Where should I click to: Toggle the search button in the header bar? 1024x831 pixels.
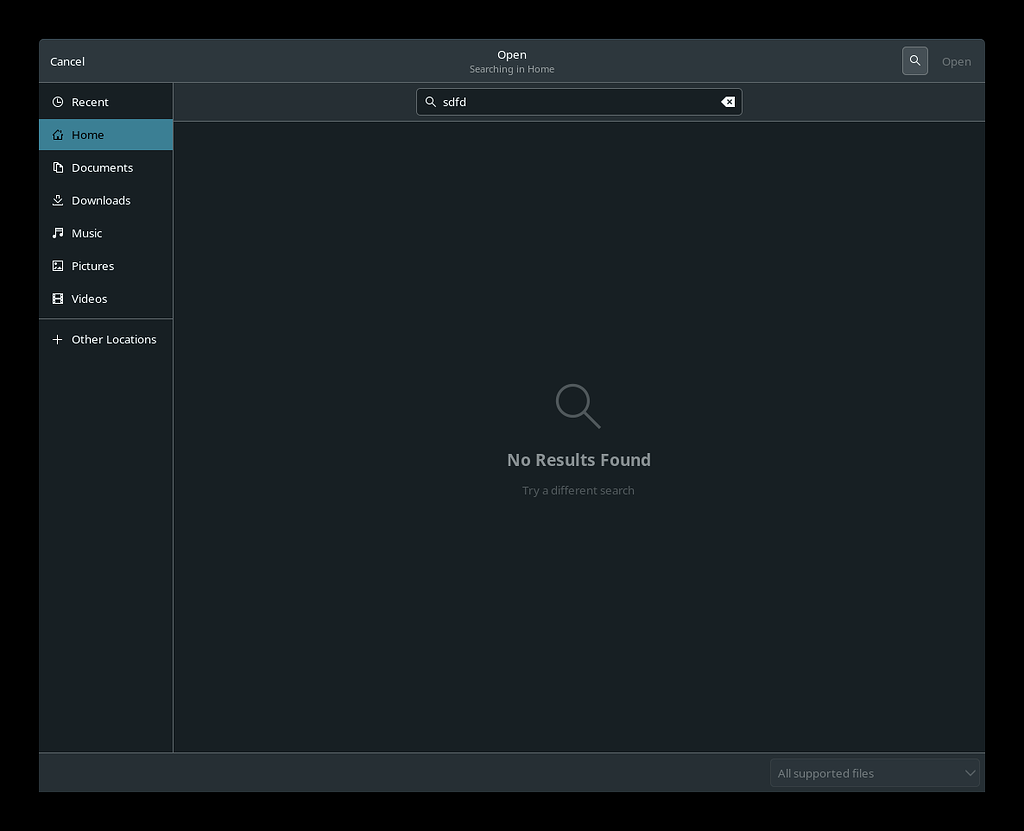coord(914,61)
